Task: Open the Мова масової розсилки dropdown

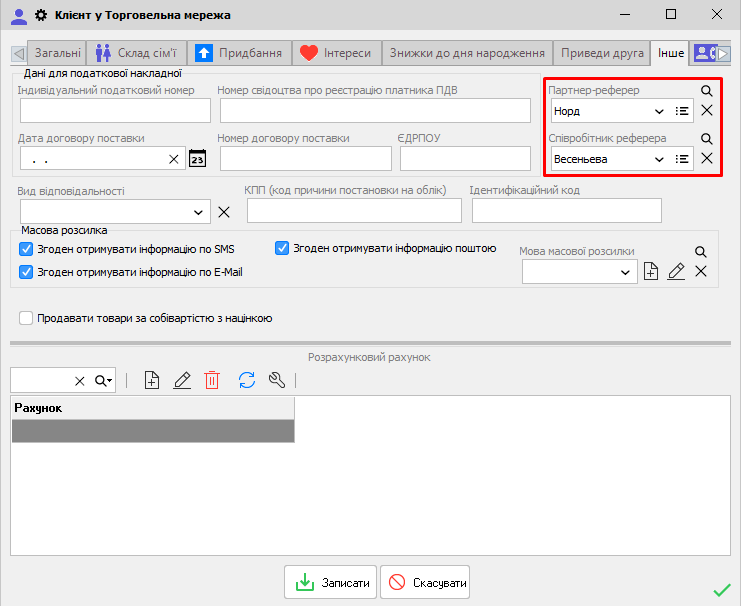Action: click(625, 271)
